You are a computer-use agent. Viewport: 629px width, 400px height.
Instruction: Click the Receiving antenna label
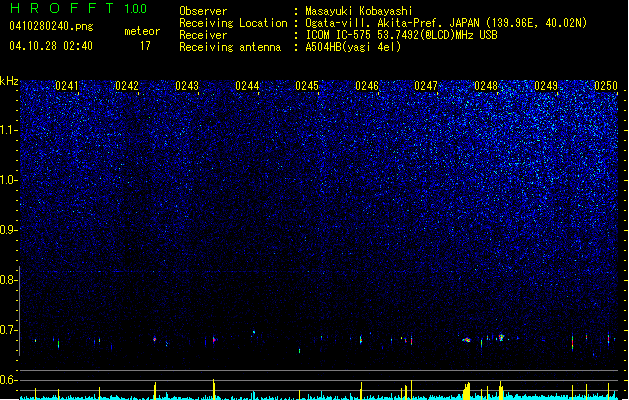pyautogui.click(x=230, y=47)
